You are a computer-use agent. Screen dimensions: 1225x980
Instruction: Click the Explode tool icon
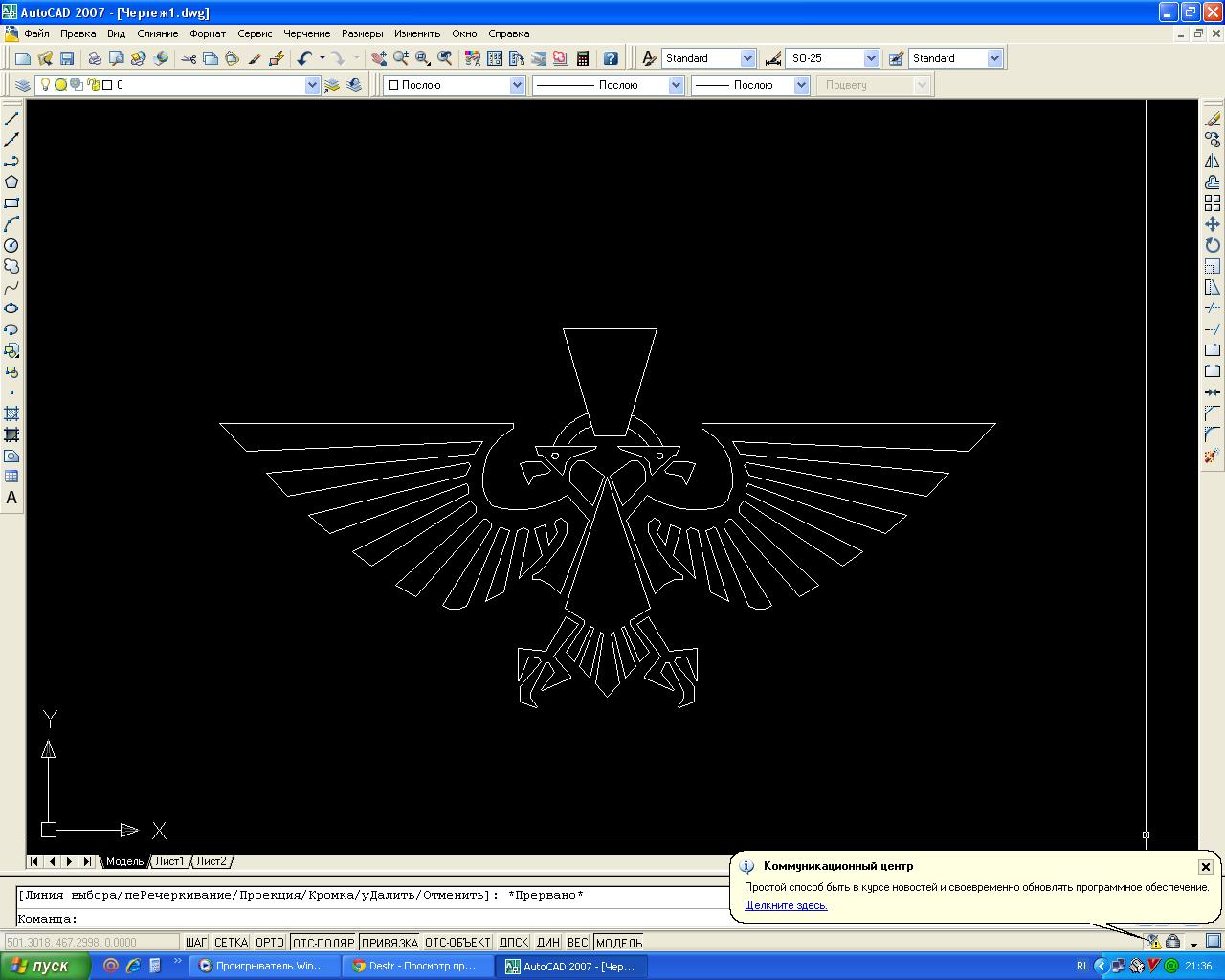[1213, 456]
